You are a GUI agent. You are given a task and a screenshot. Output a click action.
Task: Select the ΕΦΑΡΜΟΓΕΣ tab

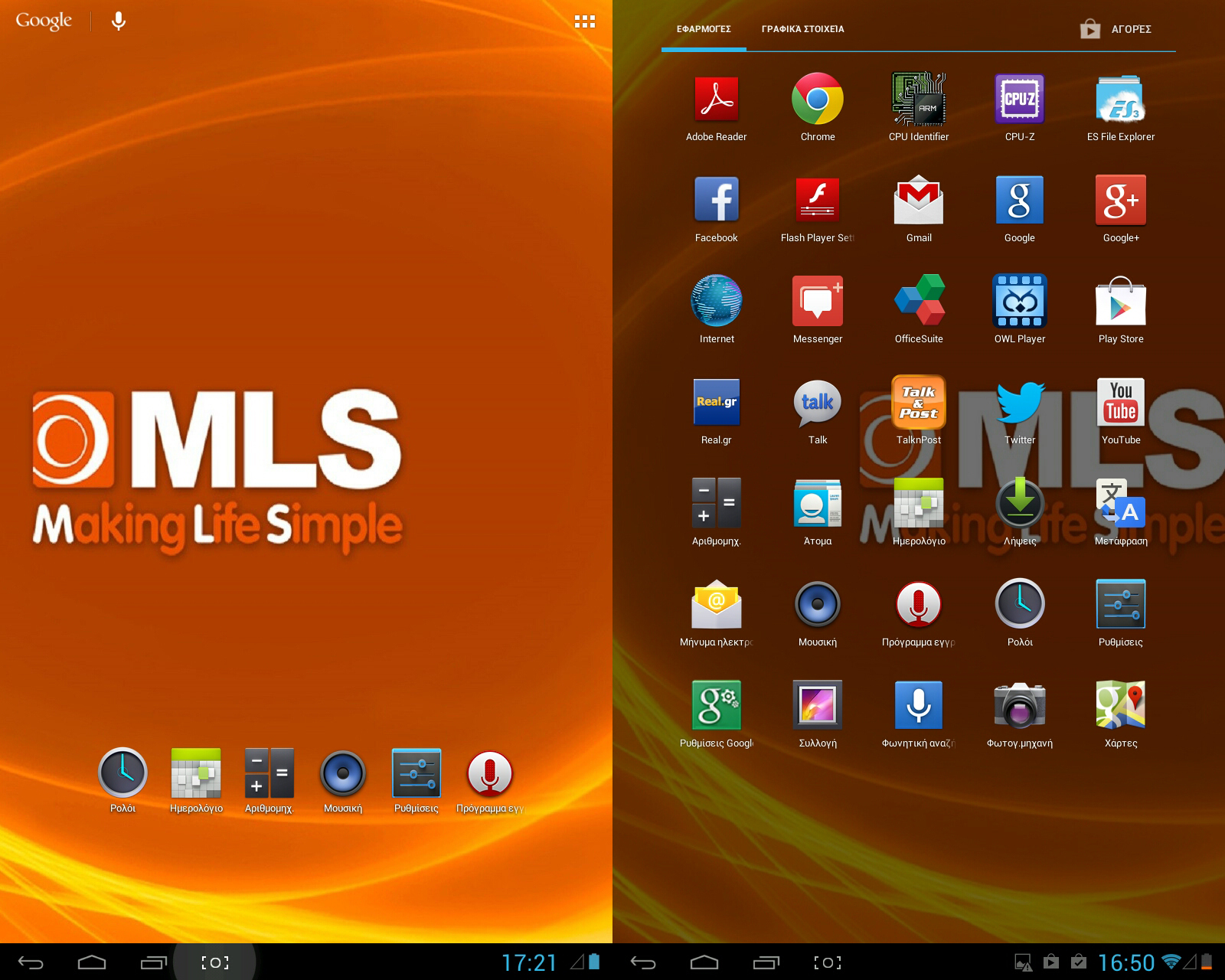click(704, 29)
